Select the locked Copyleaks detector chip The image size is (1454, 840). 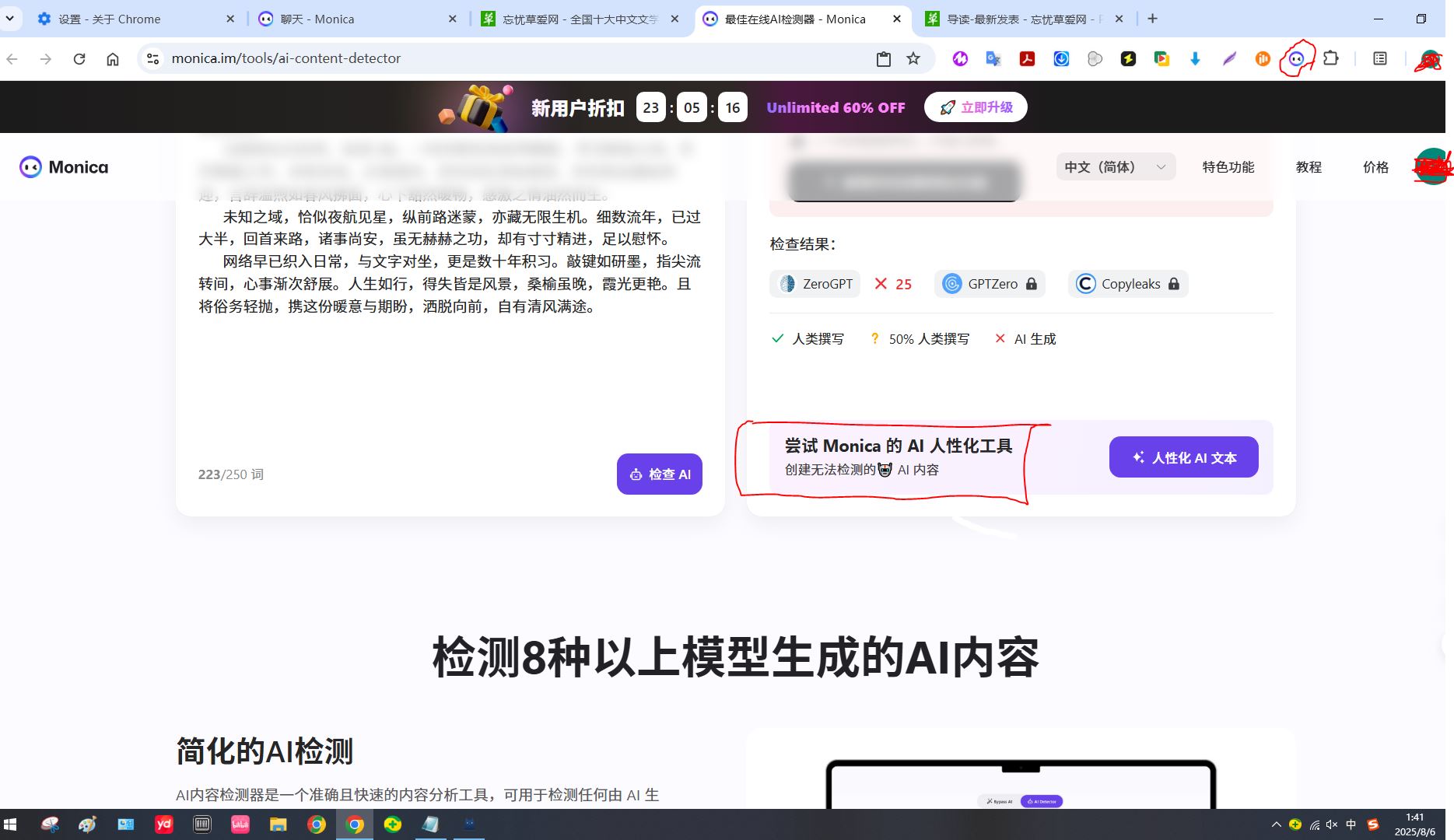click(x=1128, y=284)
